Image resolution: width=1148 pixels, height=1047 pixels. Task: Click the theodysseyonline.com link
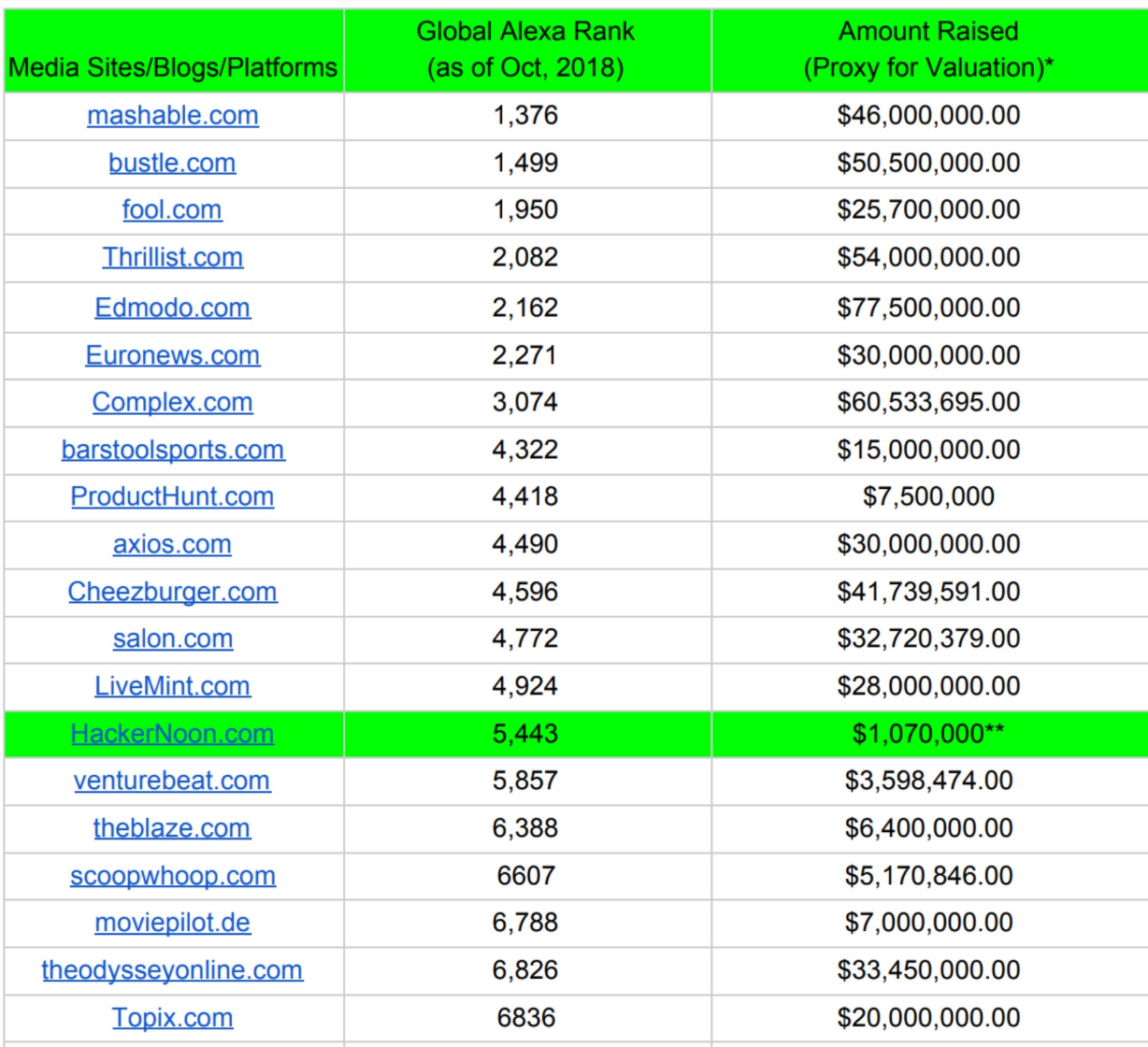tap(173, 970)
